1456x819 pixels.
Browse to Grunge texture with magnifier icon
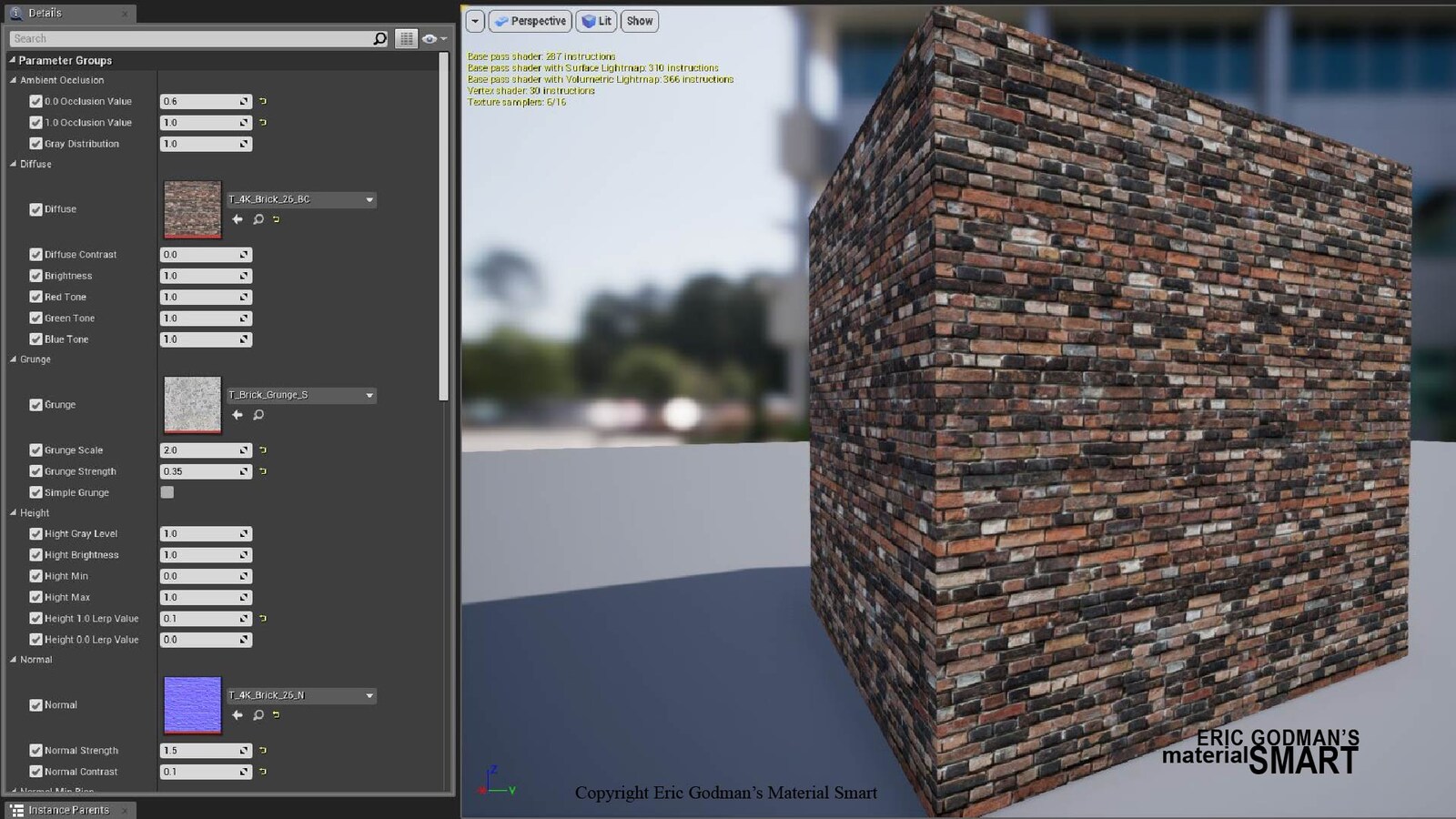(x=258, y=415)
